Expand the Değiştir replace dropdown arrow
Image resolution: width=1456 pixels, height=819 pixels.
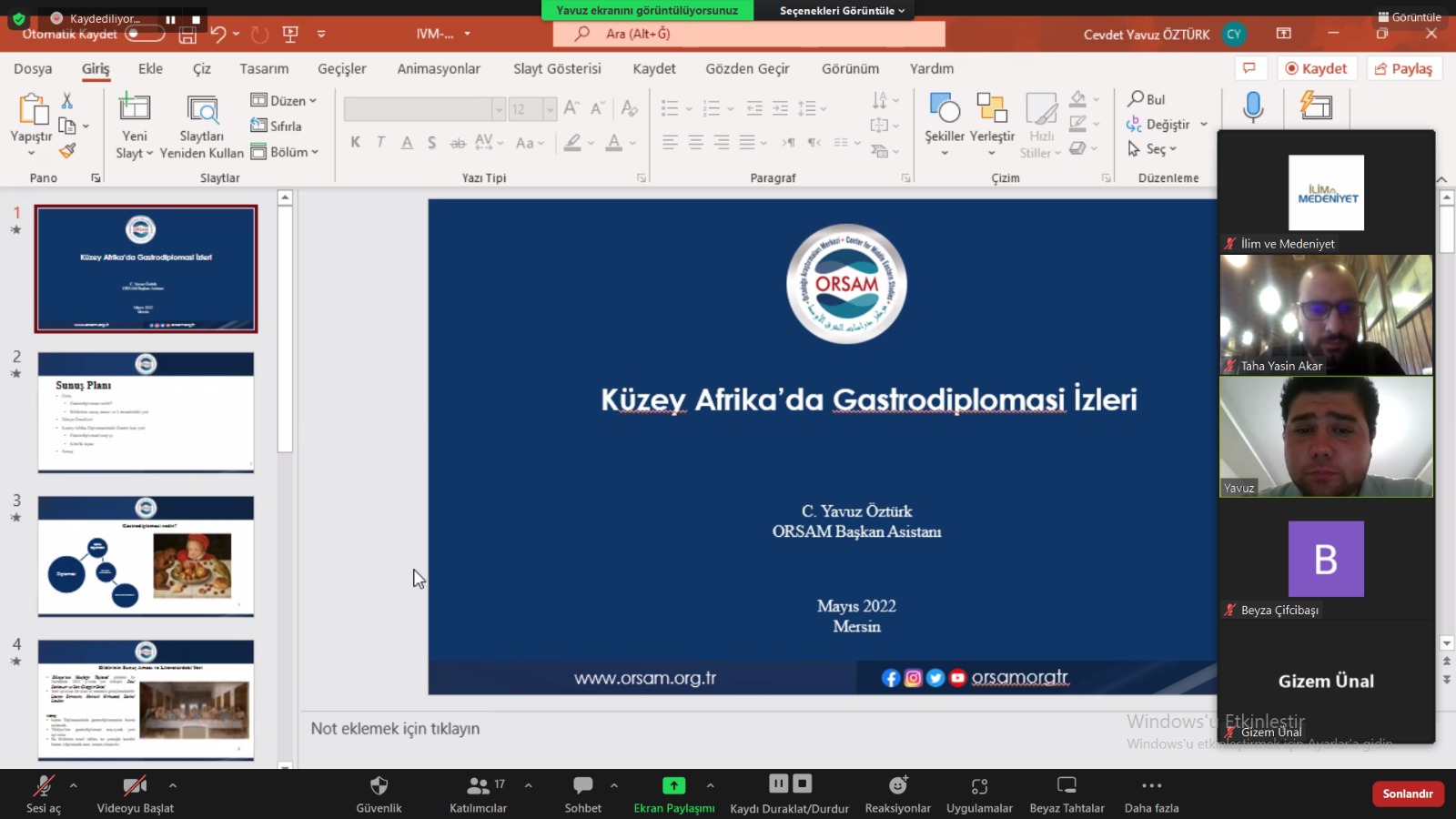click(x=1204, y=124)
